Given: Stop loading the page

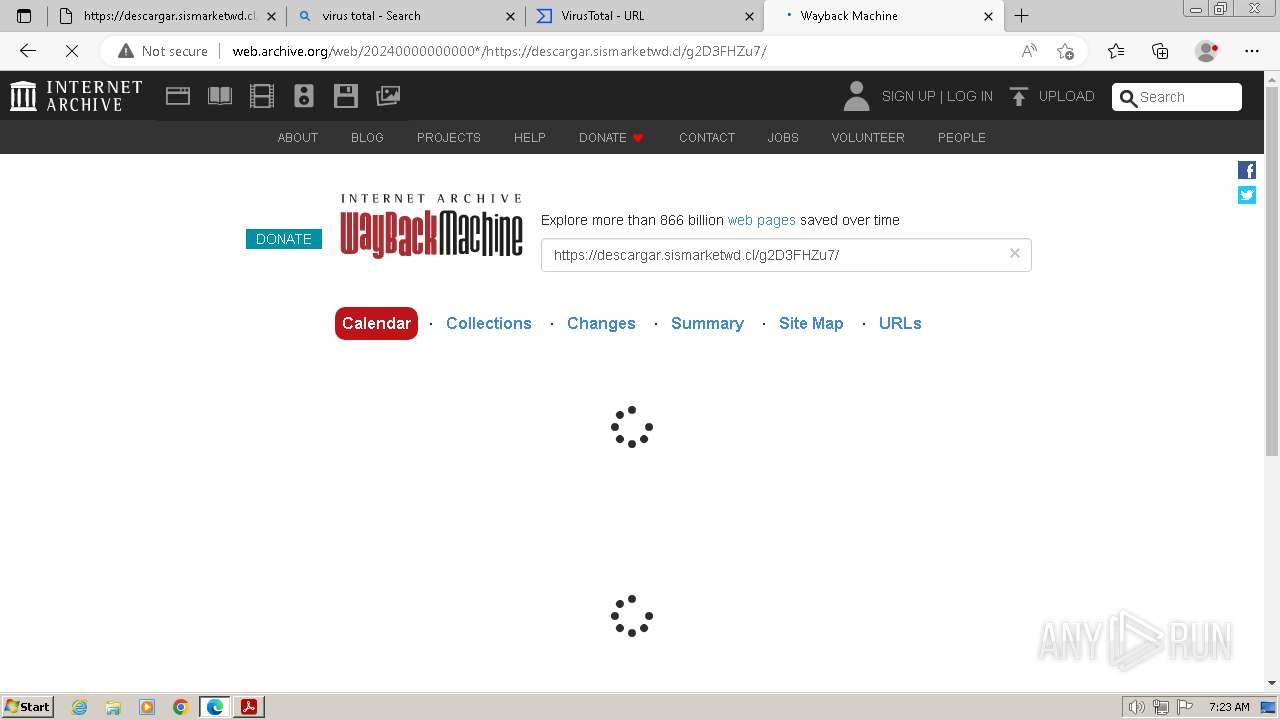Looking at the screenshot, I should point(72,51).
